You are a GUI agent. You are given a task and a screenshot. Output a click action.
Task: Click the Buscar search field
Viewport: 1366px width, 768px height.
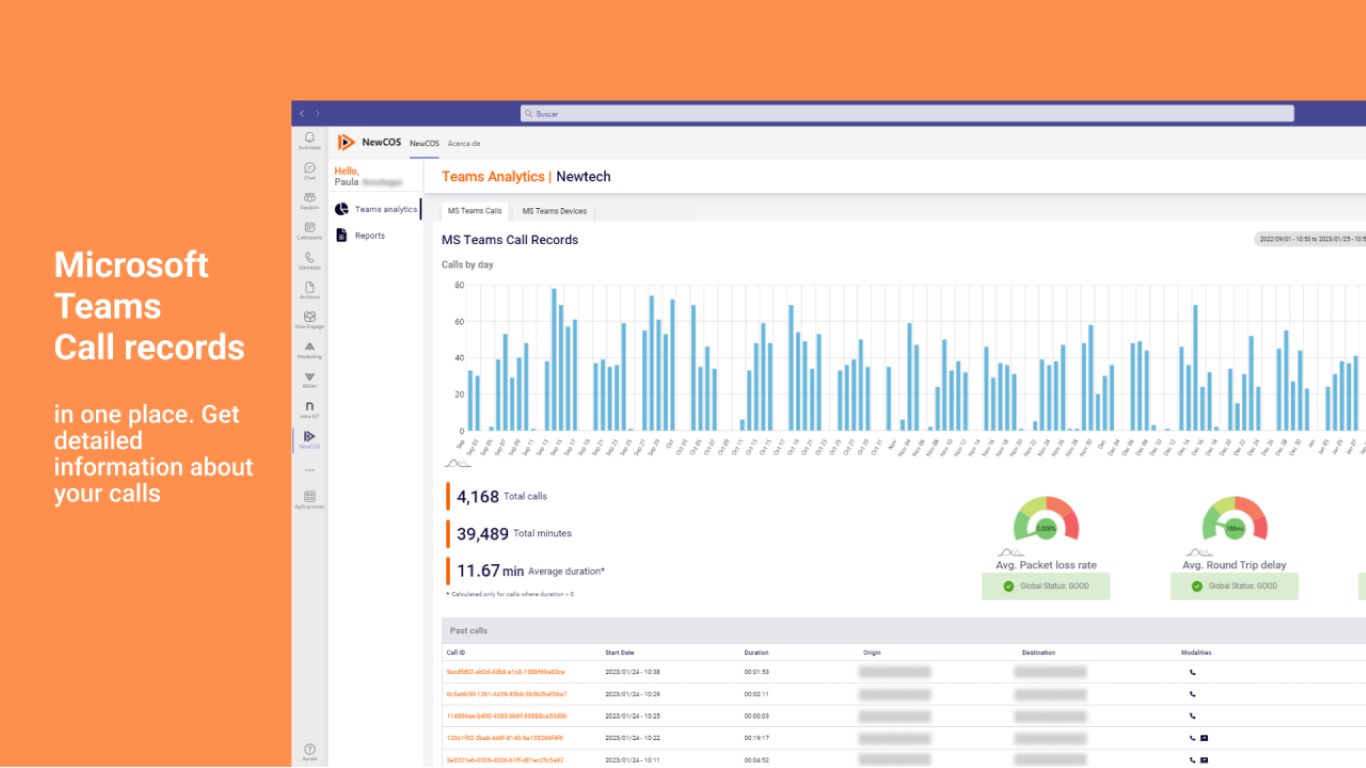907,114
